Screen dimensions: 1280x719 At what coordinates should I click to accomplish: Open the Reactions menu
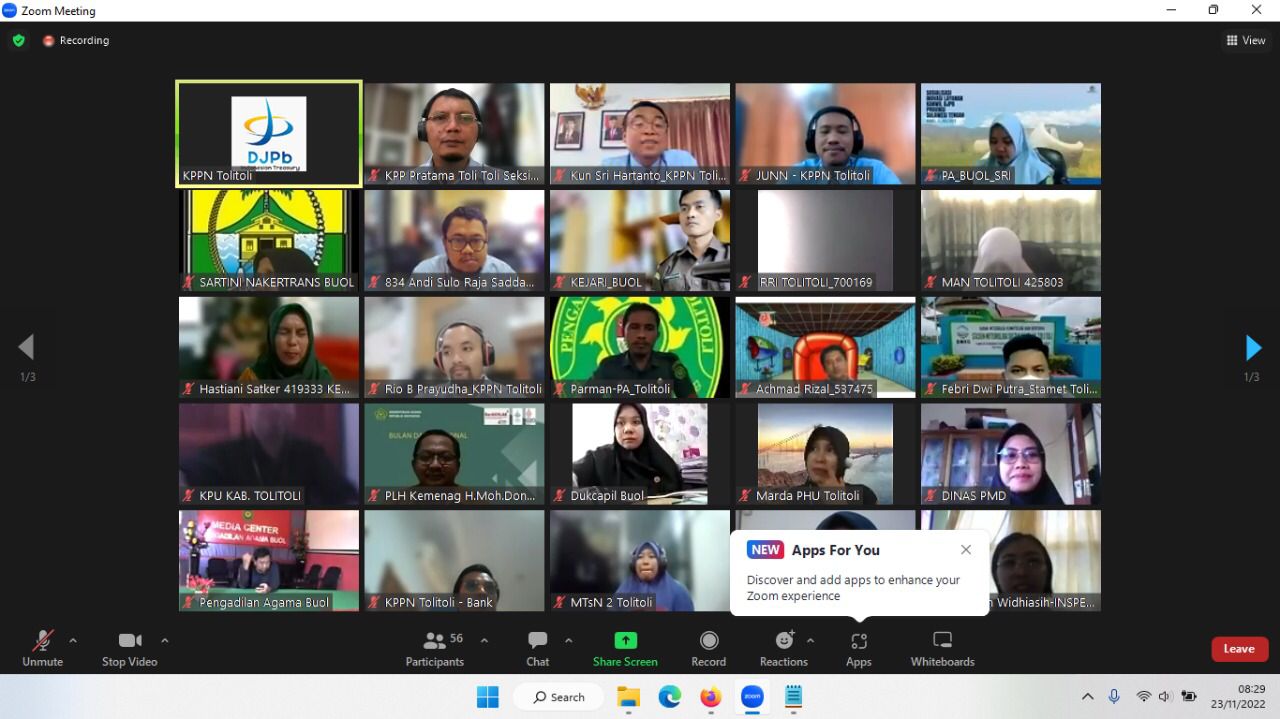pos(784,641)
